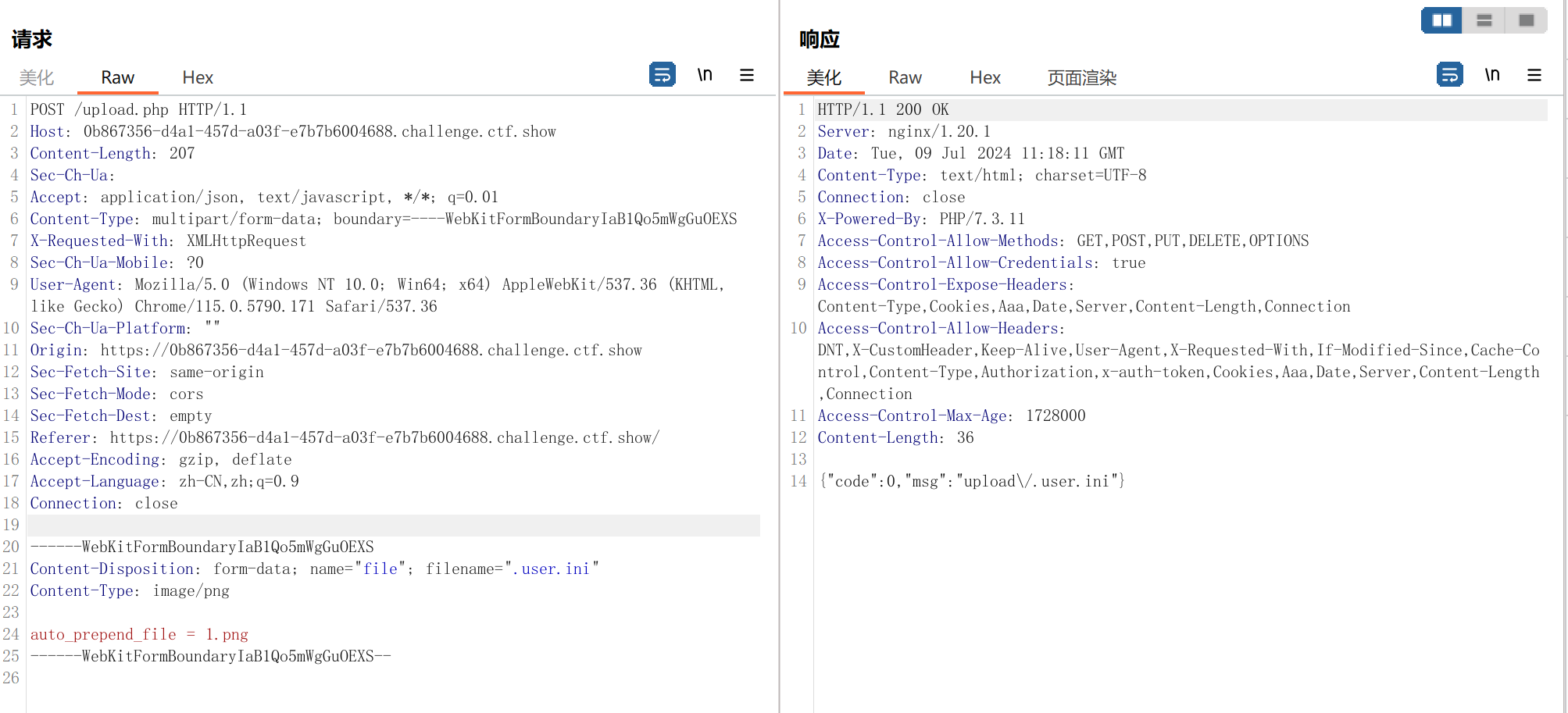Viewport: 1568px width, 713px height.
Task: Switch to side-by-side layout view
Action: pyautogui.click(x=1442, y=20)
